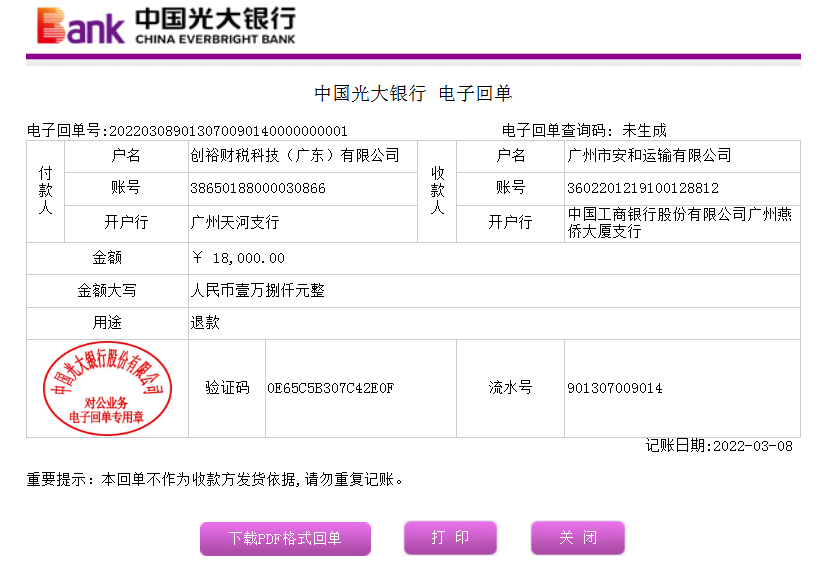Image resolution: width=831 pixels, height=575 pixels.
Task: Select payer bank 广州天河支行
Action: (x=235, y=222)
